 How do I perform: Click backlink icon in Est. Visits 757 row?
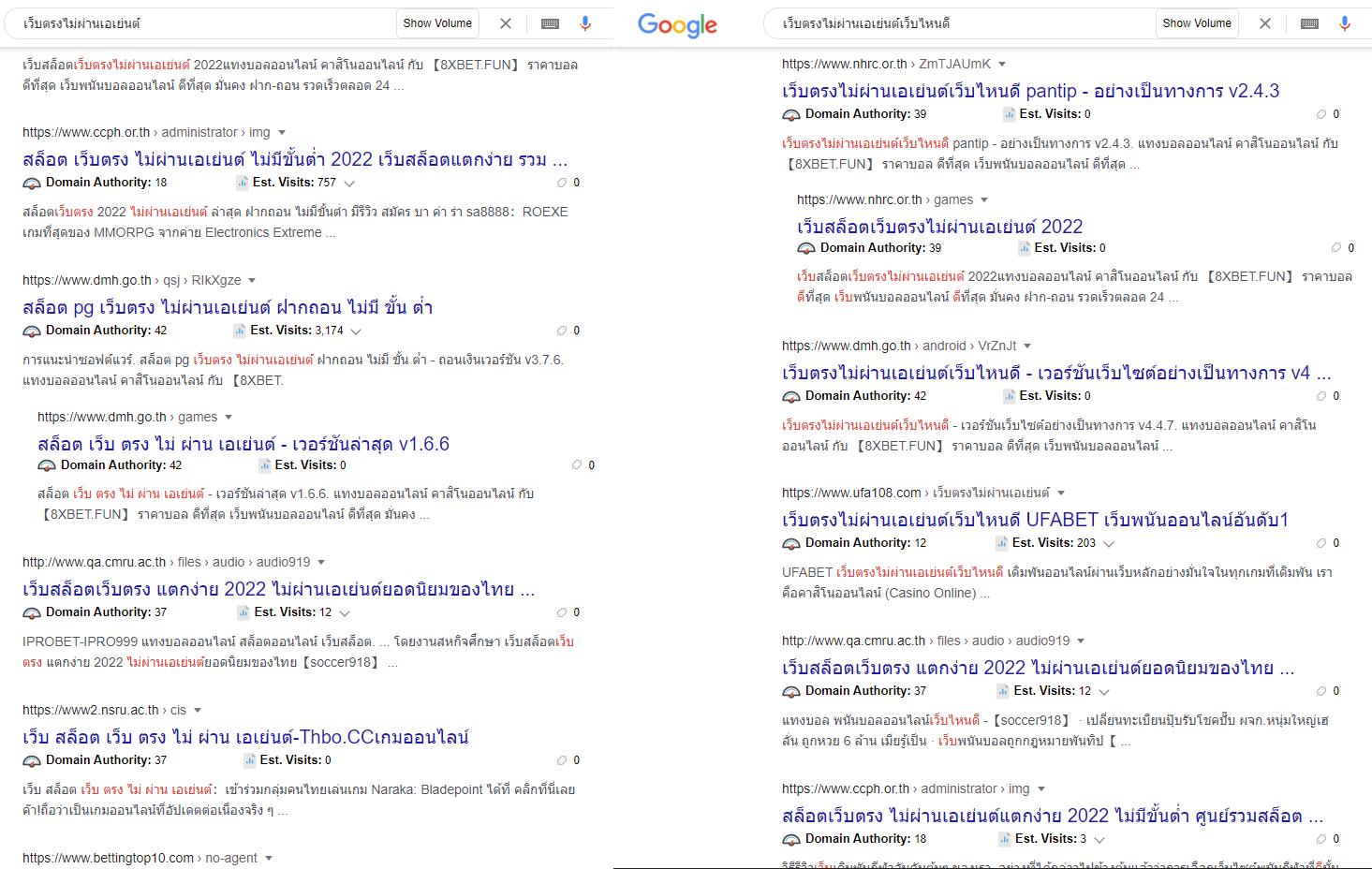pos(562,183)
